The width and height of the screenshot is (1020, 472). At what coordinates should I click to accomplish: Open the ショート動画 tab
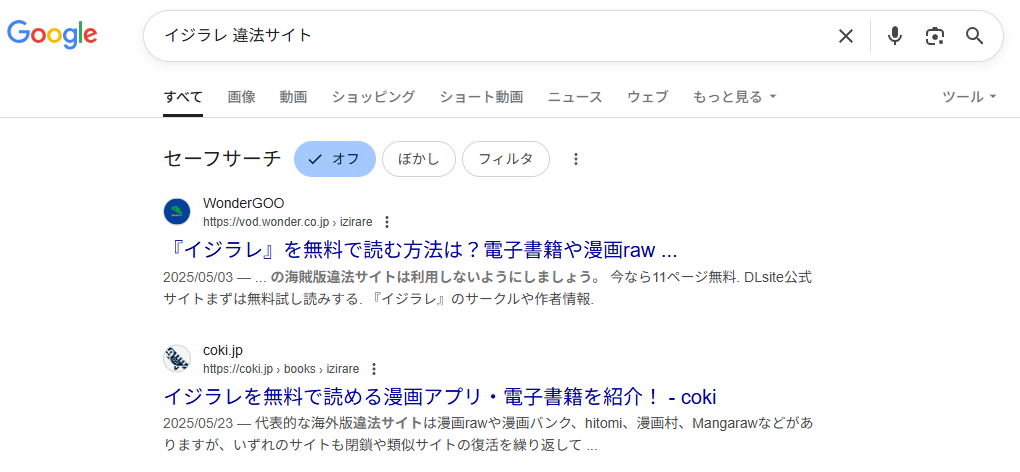481,98
